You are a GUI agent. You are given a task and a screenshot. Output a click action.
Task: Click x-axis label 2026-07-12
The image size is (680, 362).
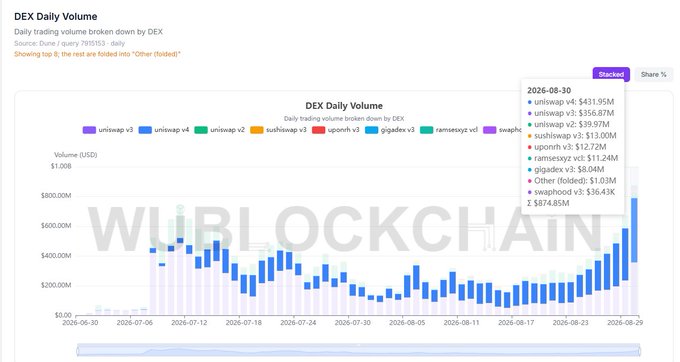tap(189, 323)
